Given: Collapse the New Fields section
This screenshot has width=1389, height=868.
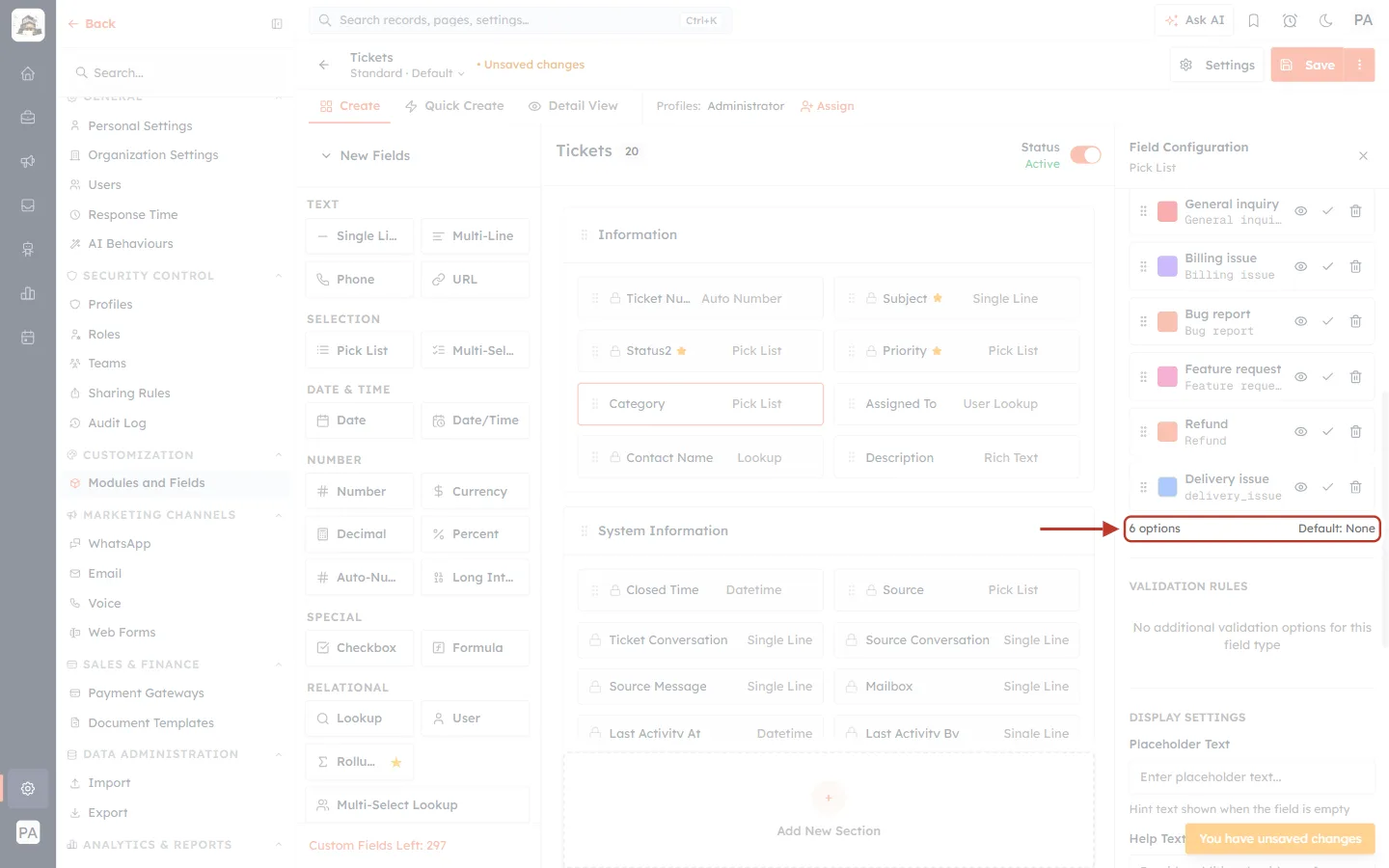Looking at the screenshot, I should [326, 155].
